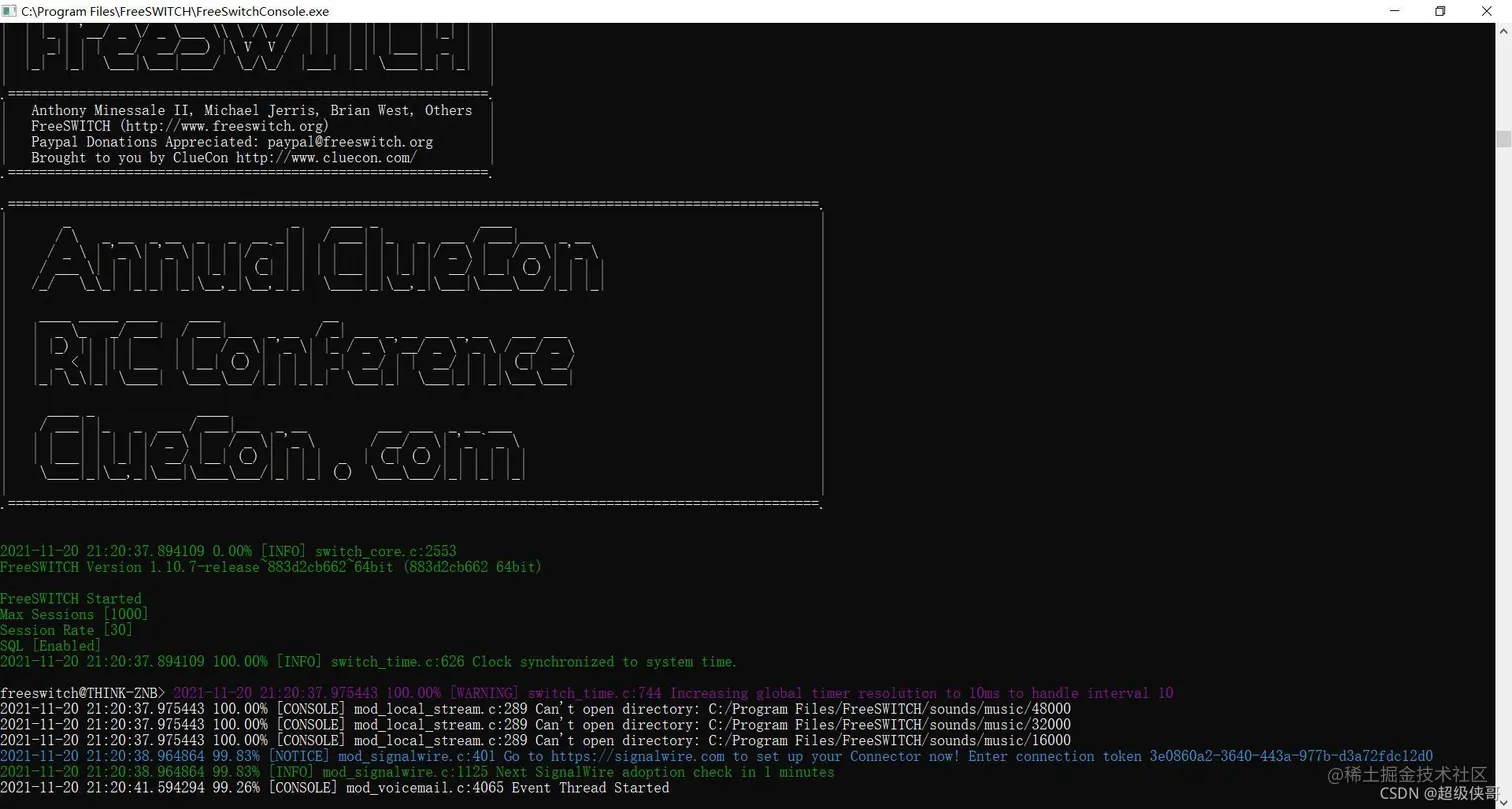Click the http://www.freeswitch.org URL text
Screen dimensions: 1512x809
[x=225, y=126]
